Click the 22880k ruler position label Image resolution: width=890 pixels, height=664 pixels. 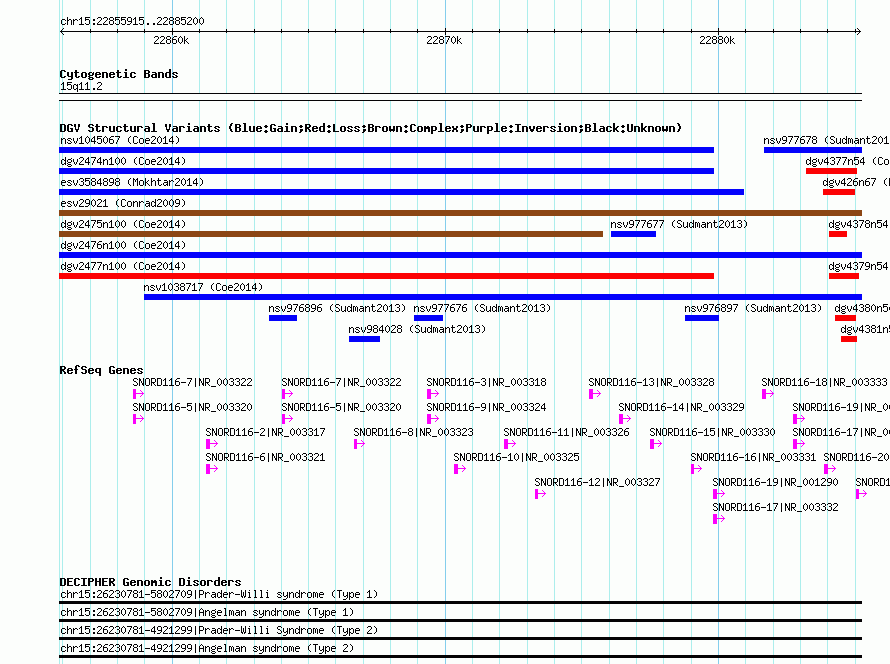(717, 40)
